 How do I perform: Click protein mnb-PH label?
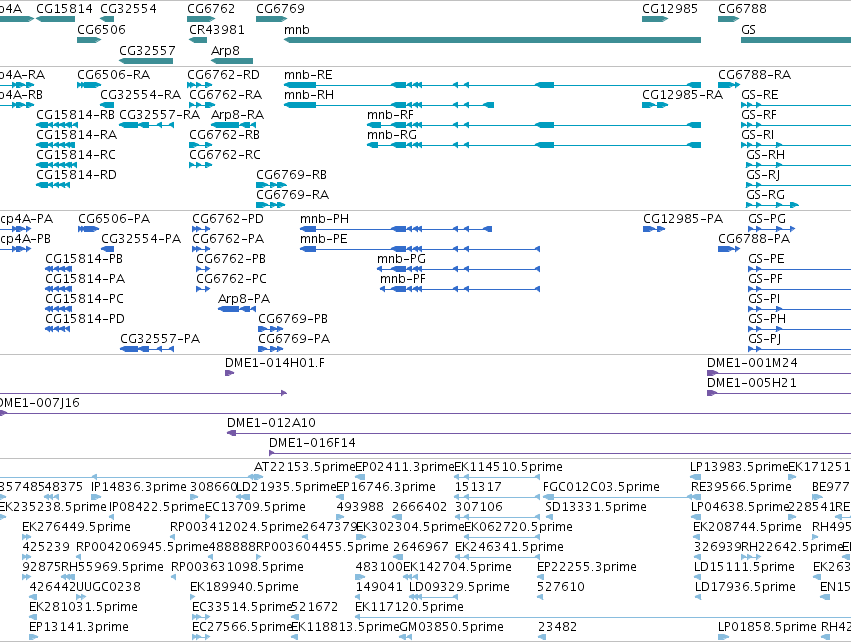click(x=325, y=219)
